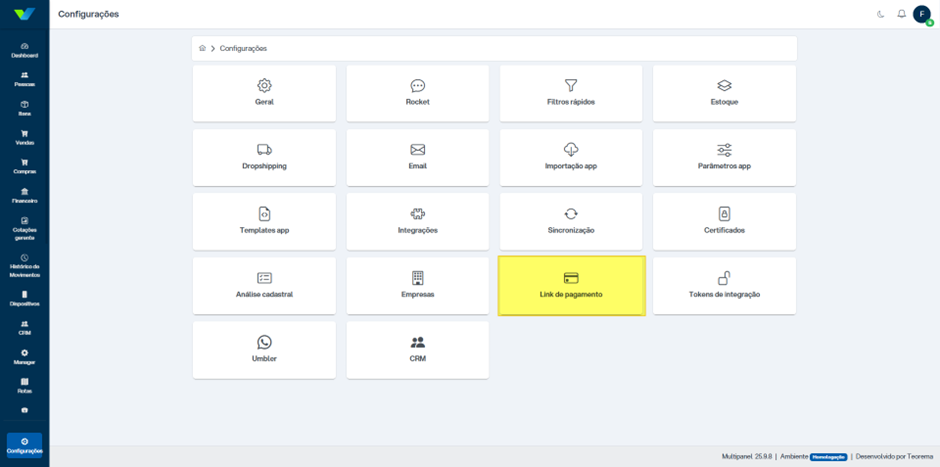Open the Integrações puzzle piece card

[418, 221]
